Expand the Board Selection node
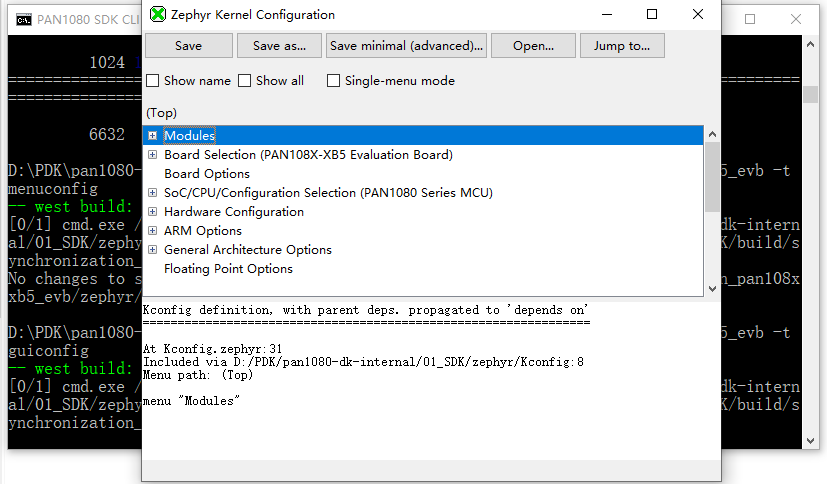The image size is (827, 484). (152, 154)
